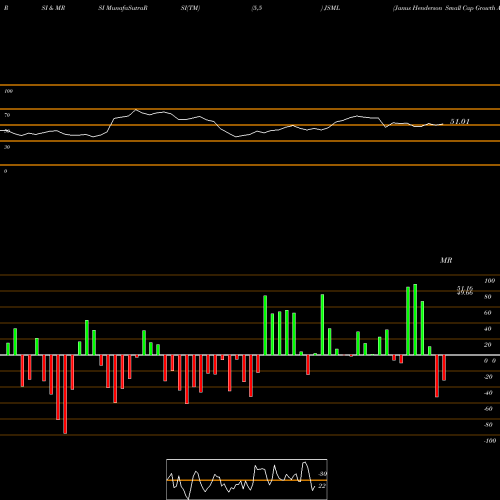Image resolution: width=500 pixels, height=500 pixels.
Task: Click the longest red bar in MR chart
Action: click(65, 394)
